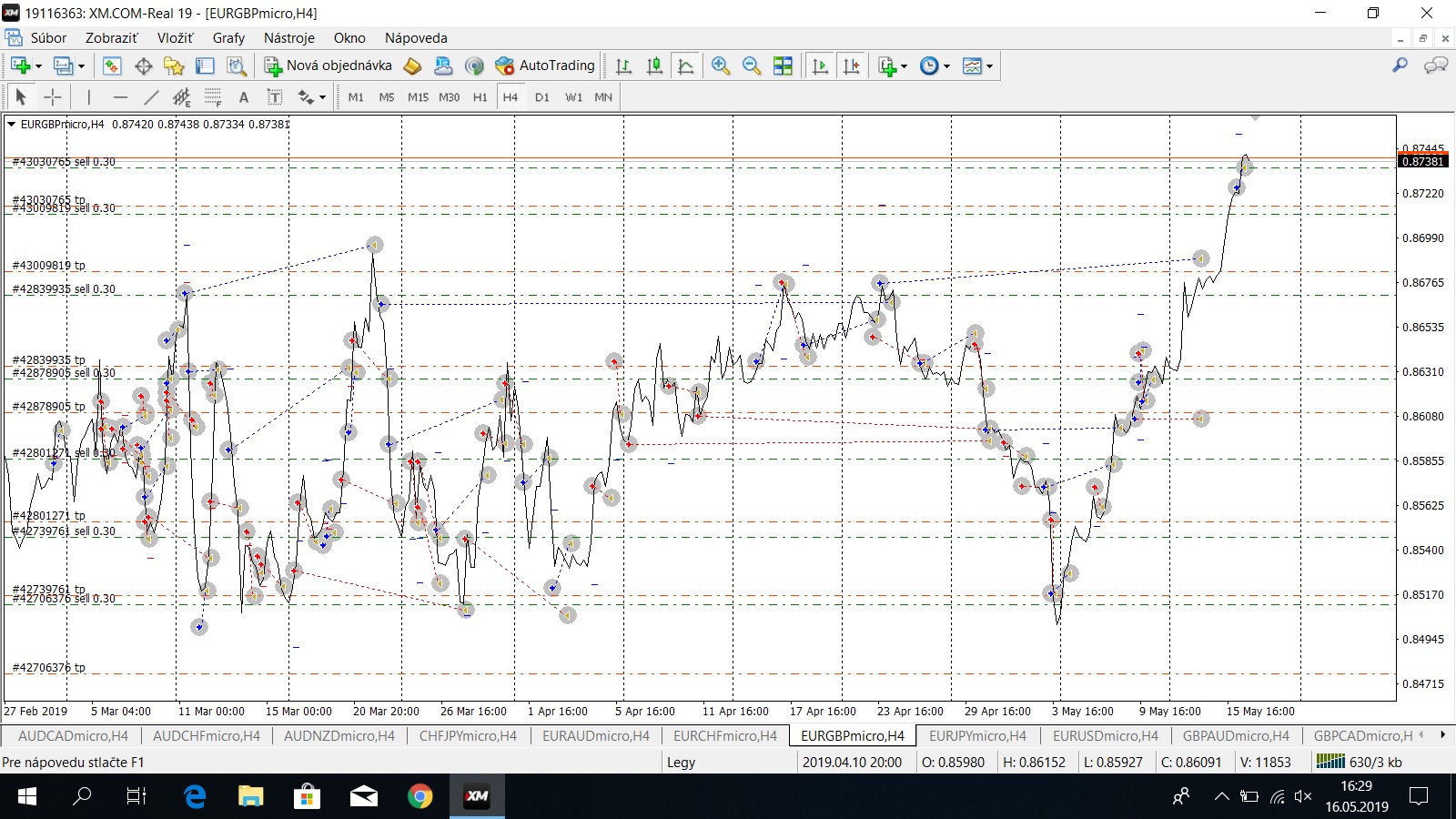Select the D1 timeframe button
The image size is (1456, 819).
coord(542,97)
